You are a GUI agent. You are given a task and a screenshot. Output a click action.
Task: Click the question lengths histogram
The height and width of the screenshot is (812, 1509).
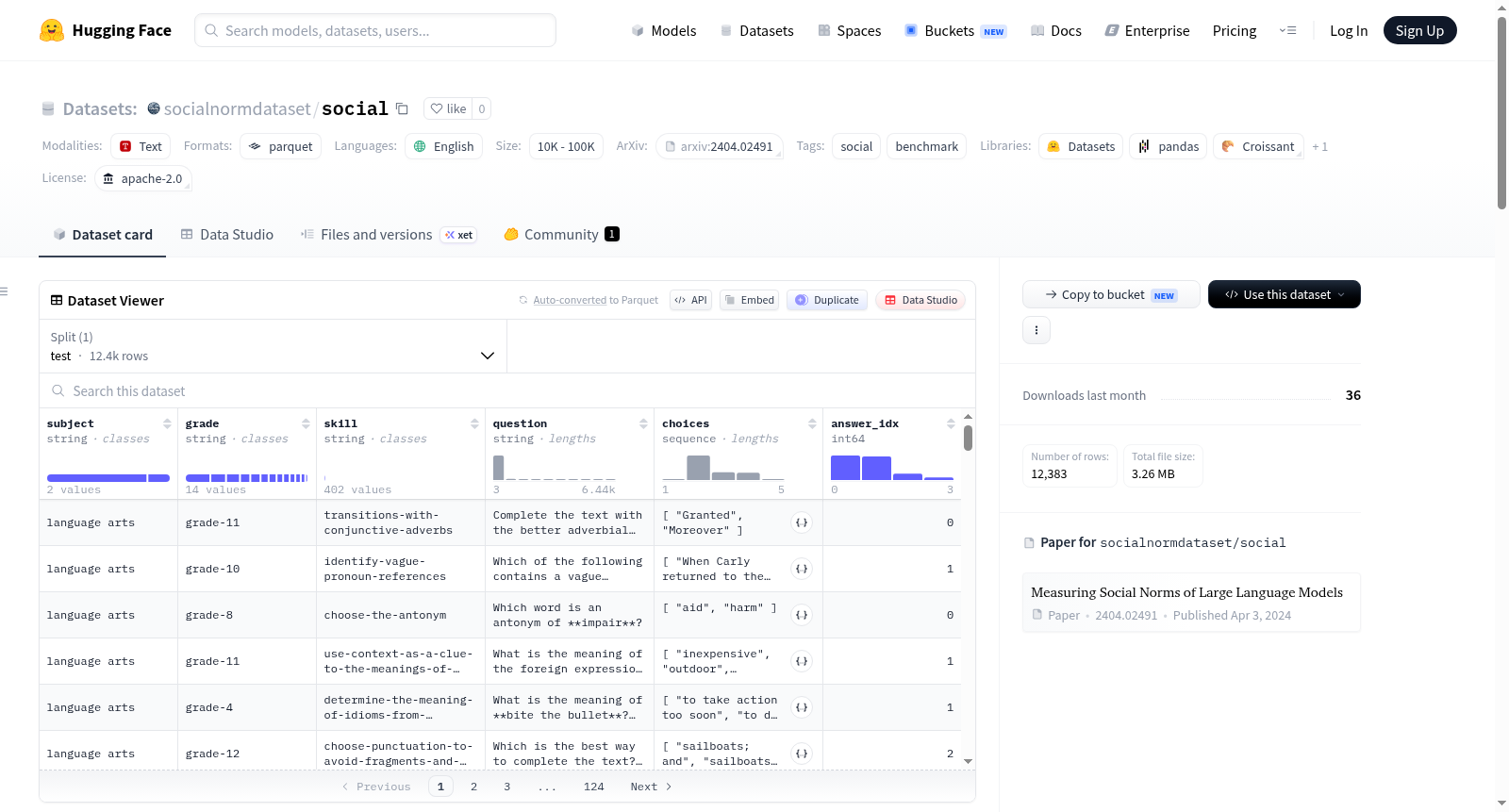[x=554, y=468]
